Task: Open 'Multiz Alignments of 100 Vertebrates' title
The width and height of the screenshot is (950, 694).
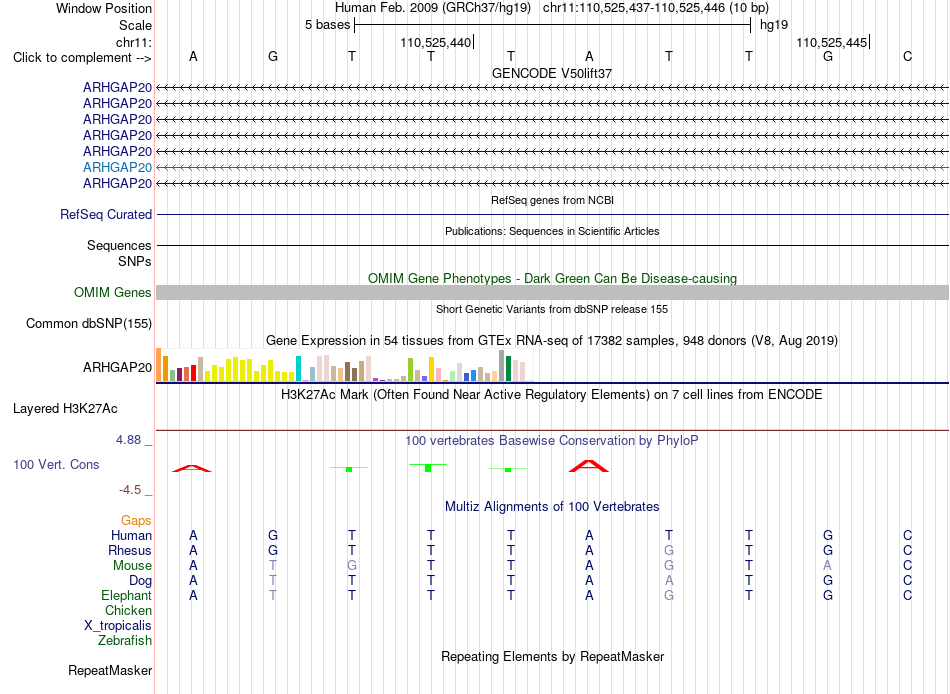Action: tap(552, 507)
